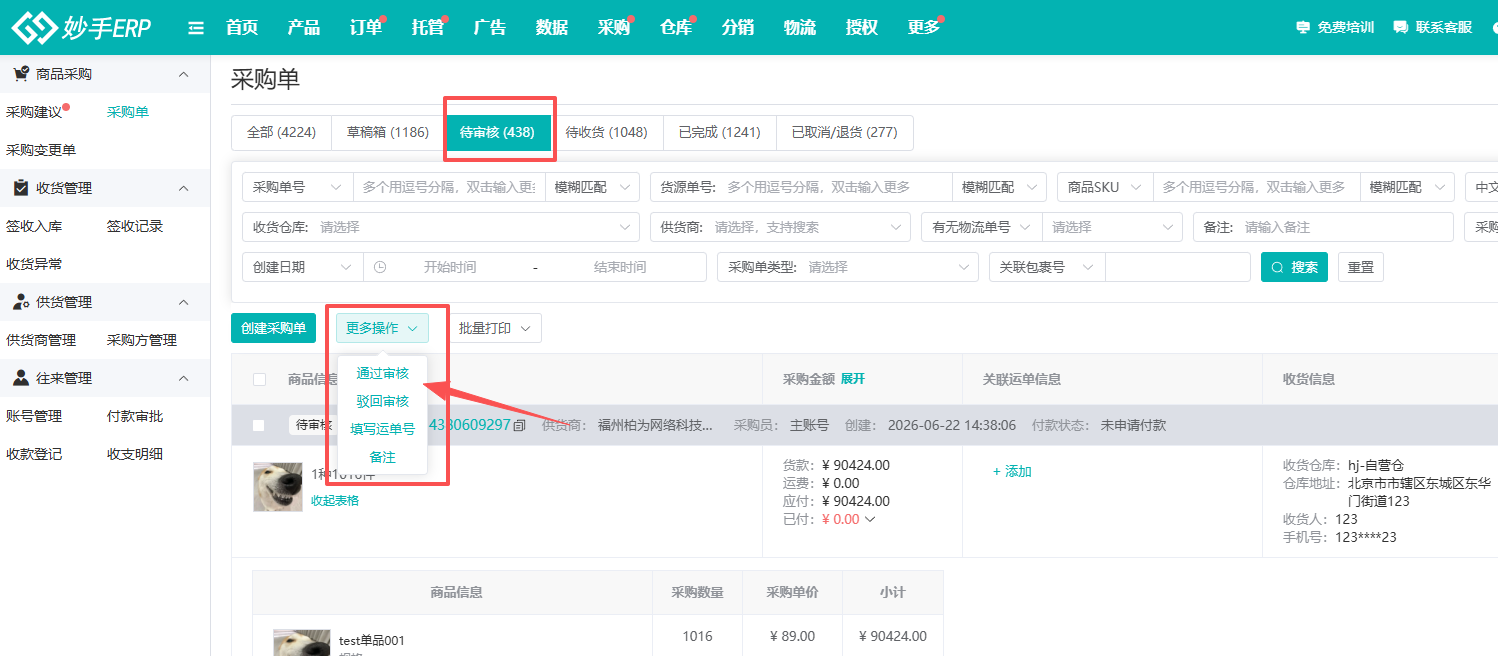
Task: Choose 驳回审核 from the dropdown menu
Action: [382, 402]
